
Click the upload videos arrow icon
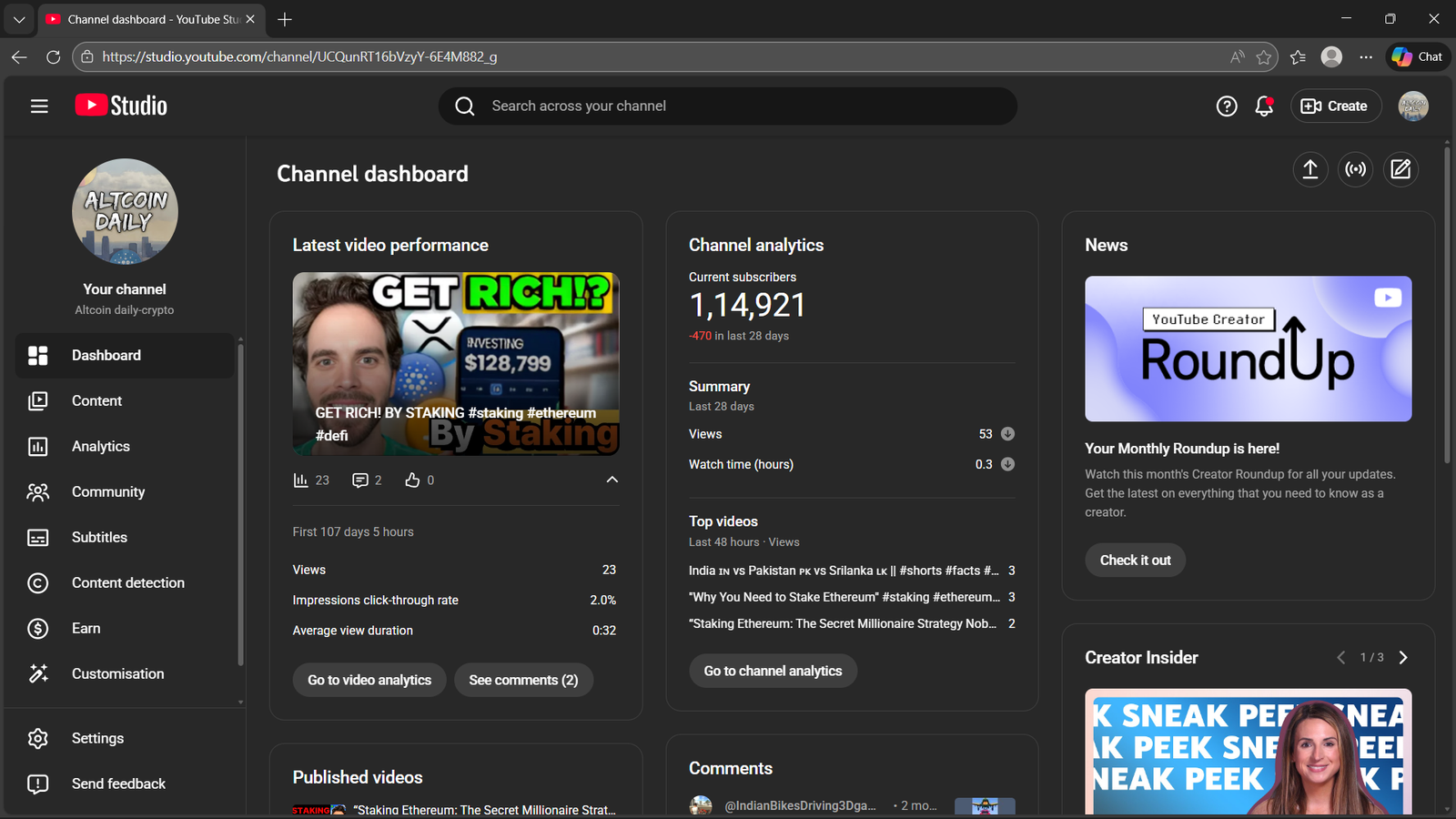(1309, 169)
